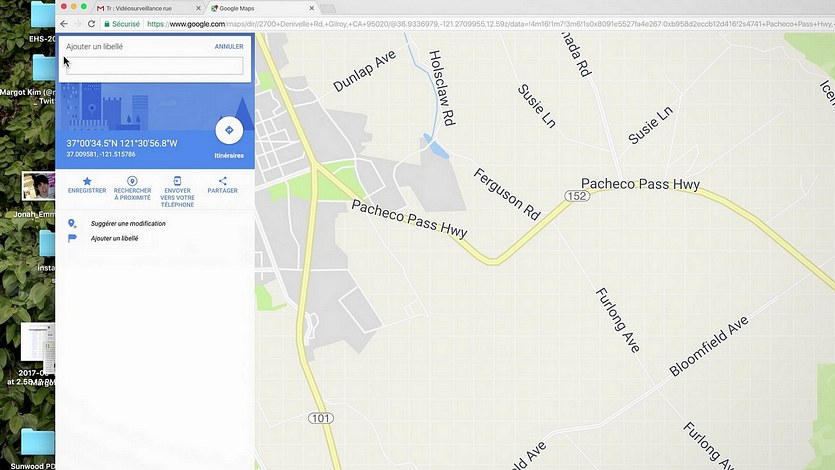Click the Ajouter un libellé flag icon
835x470 pixels.
pos(72,238)
